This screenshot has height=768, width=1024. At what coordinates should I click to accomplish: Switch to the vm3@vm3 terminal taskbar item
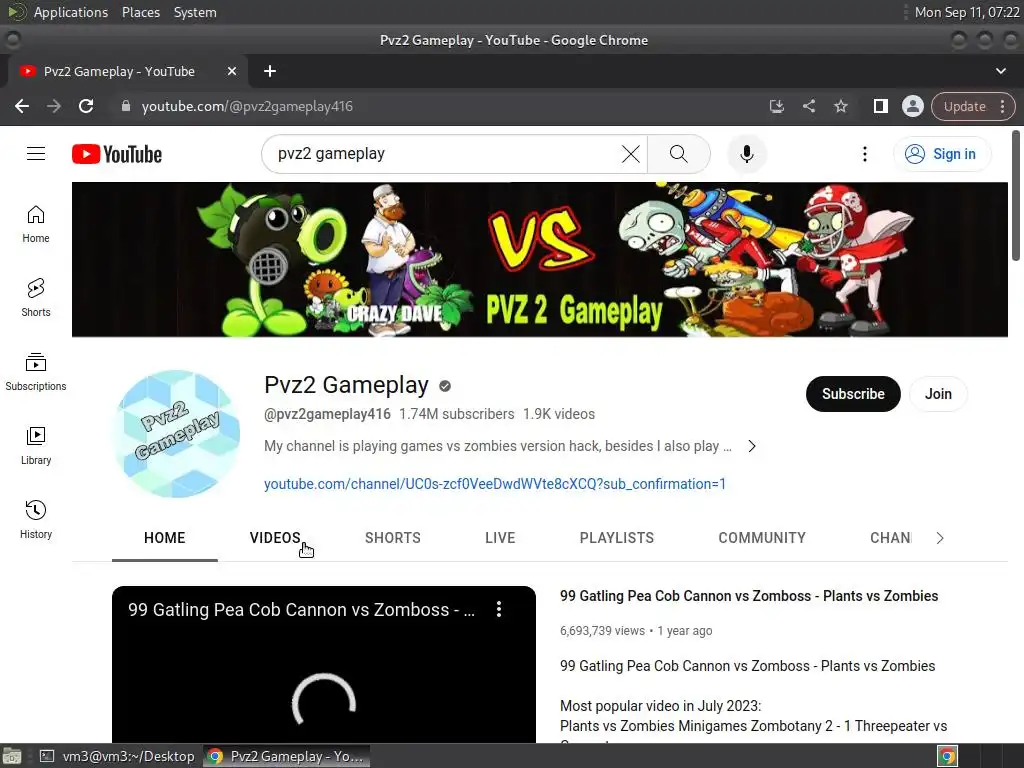(118, 756)
